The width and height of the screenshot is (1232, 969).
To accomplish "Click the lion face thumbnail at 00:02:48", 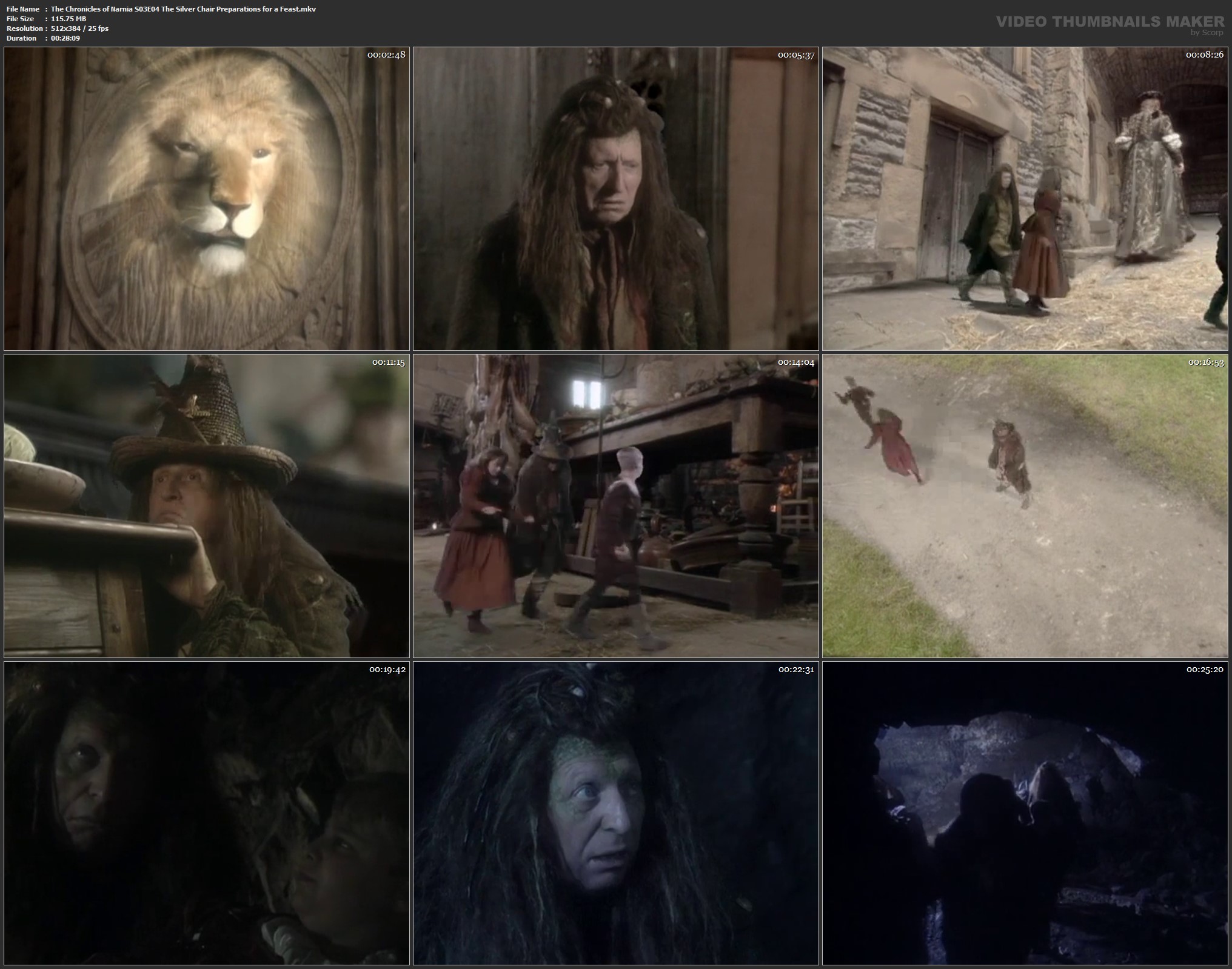I will 207,199.
